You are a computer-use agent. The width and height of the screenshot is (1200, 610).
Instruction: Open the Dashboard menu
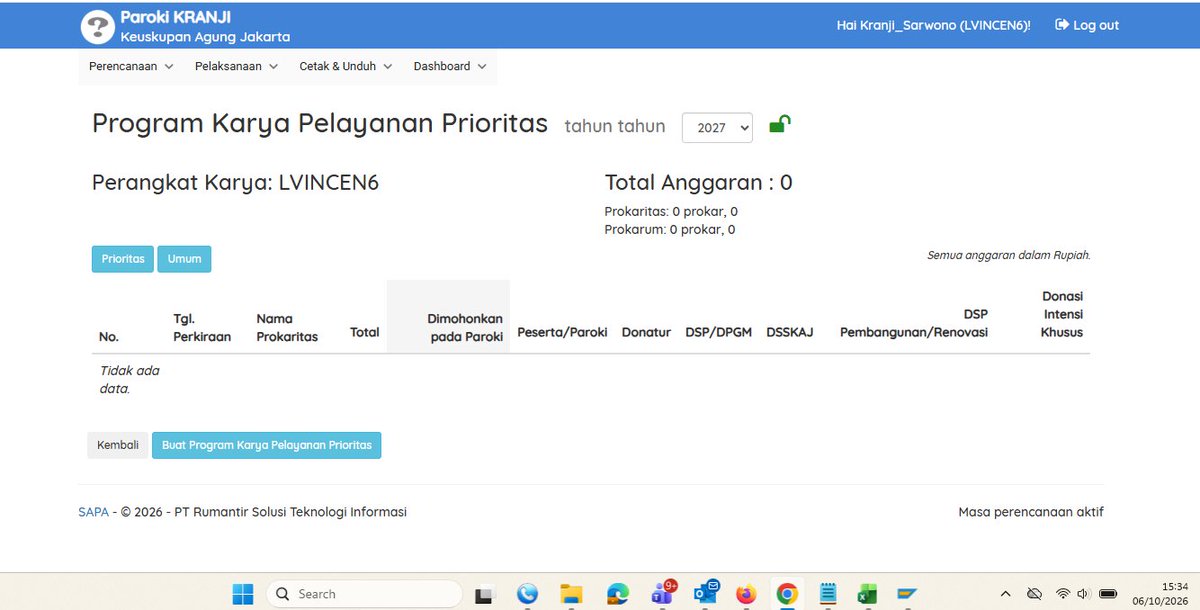click(450, 66)
